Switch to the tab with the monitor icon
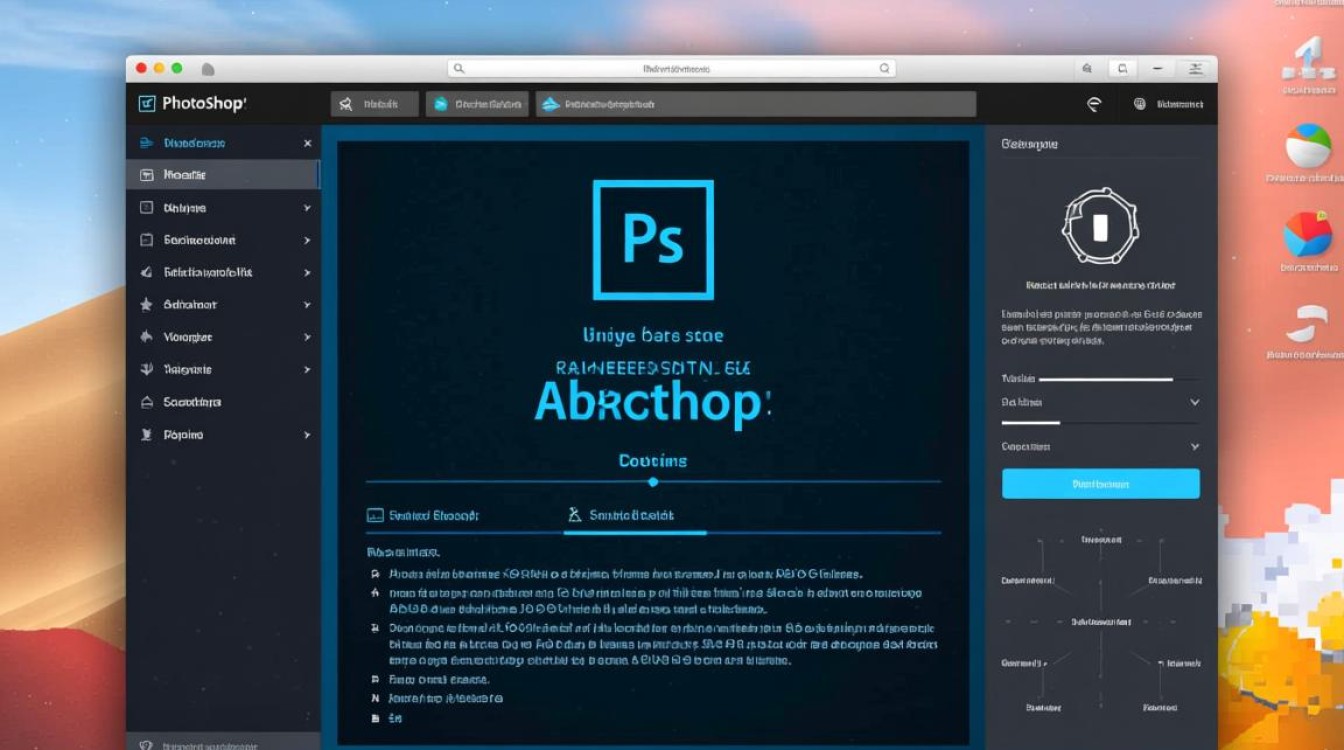 pyautogui.click(x=423, y=515)
